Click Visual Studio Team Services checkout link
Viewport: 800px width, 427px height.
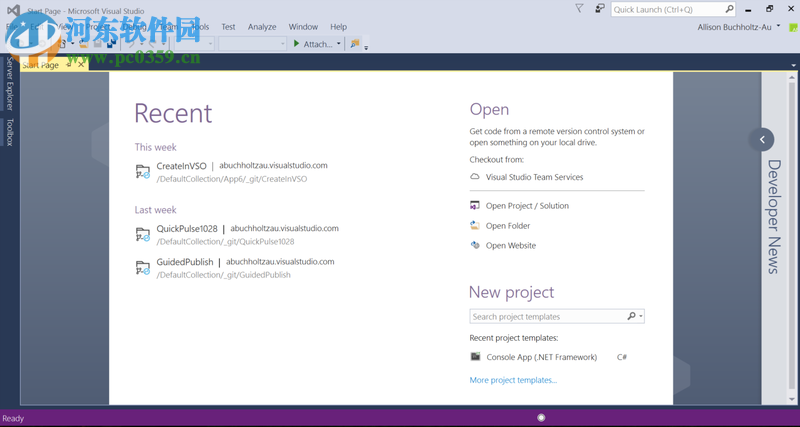534,177
